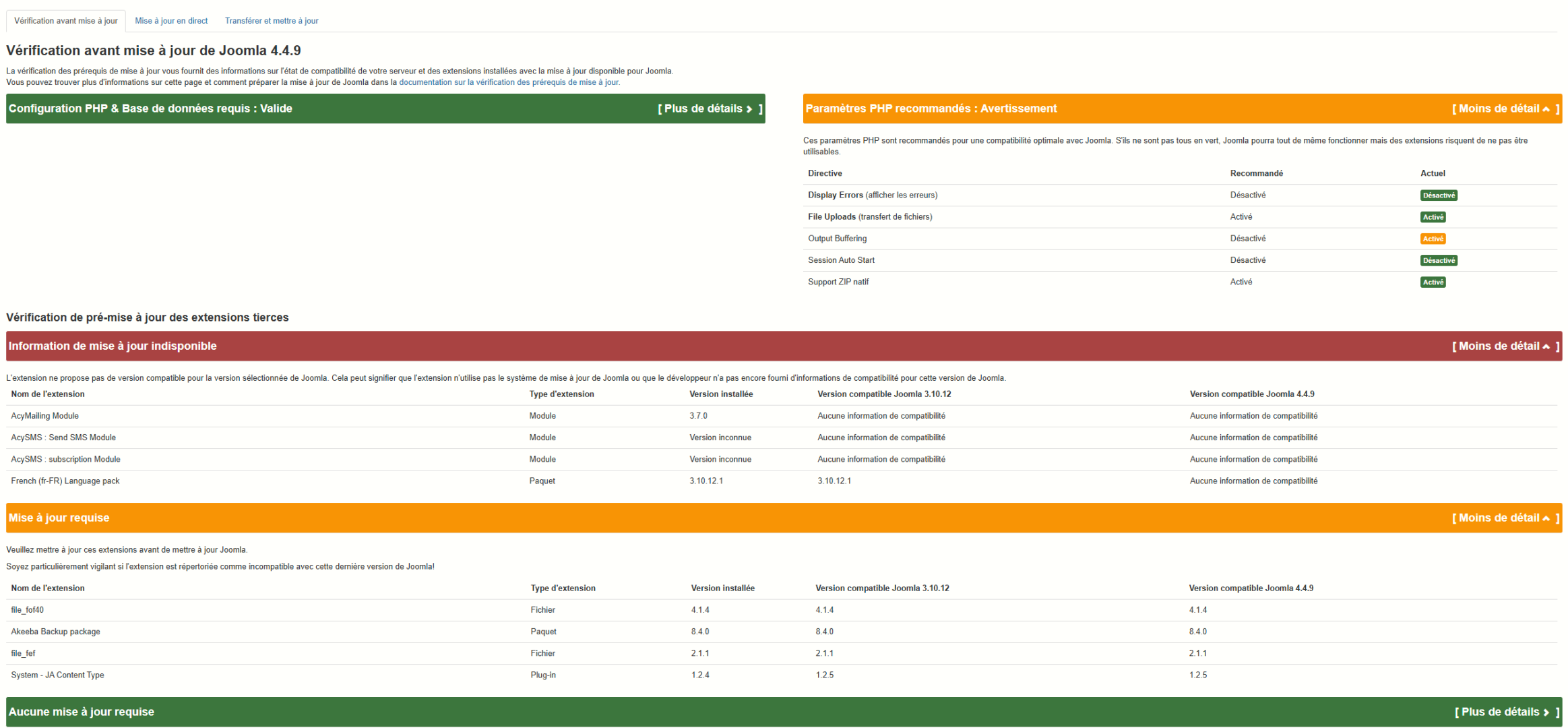Image resolution: width=1568 pixels, height=728 pixels.
Task: Click the 'Activé' badge for Support ZIP natif
Action: pos(1433,282)
